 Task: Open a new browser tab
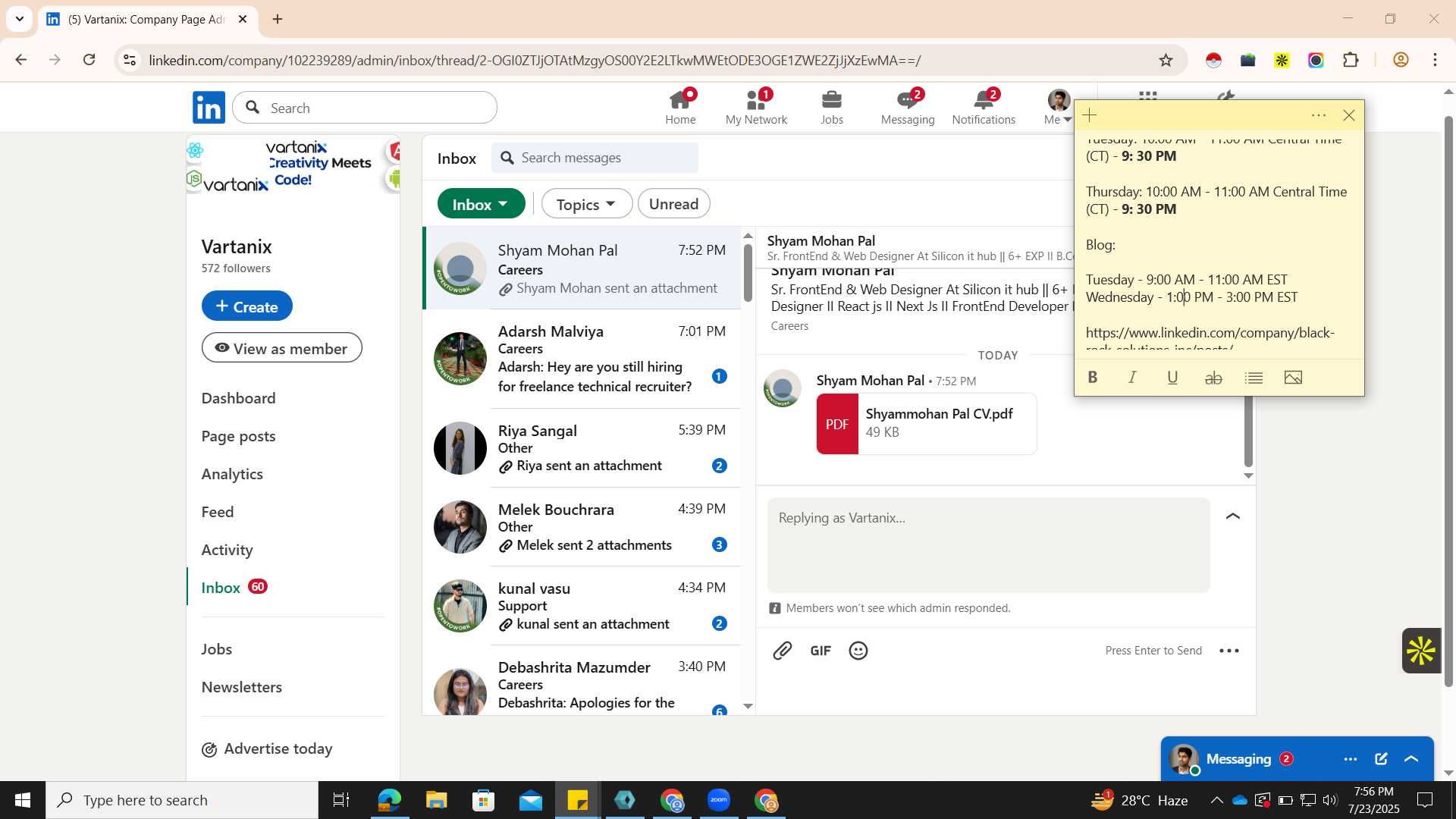[278, 19]
